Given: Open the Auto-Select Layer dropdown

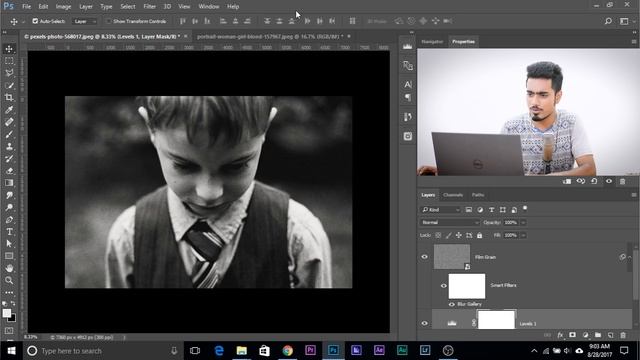Looking at the screenshot, I should pos(85,21).
